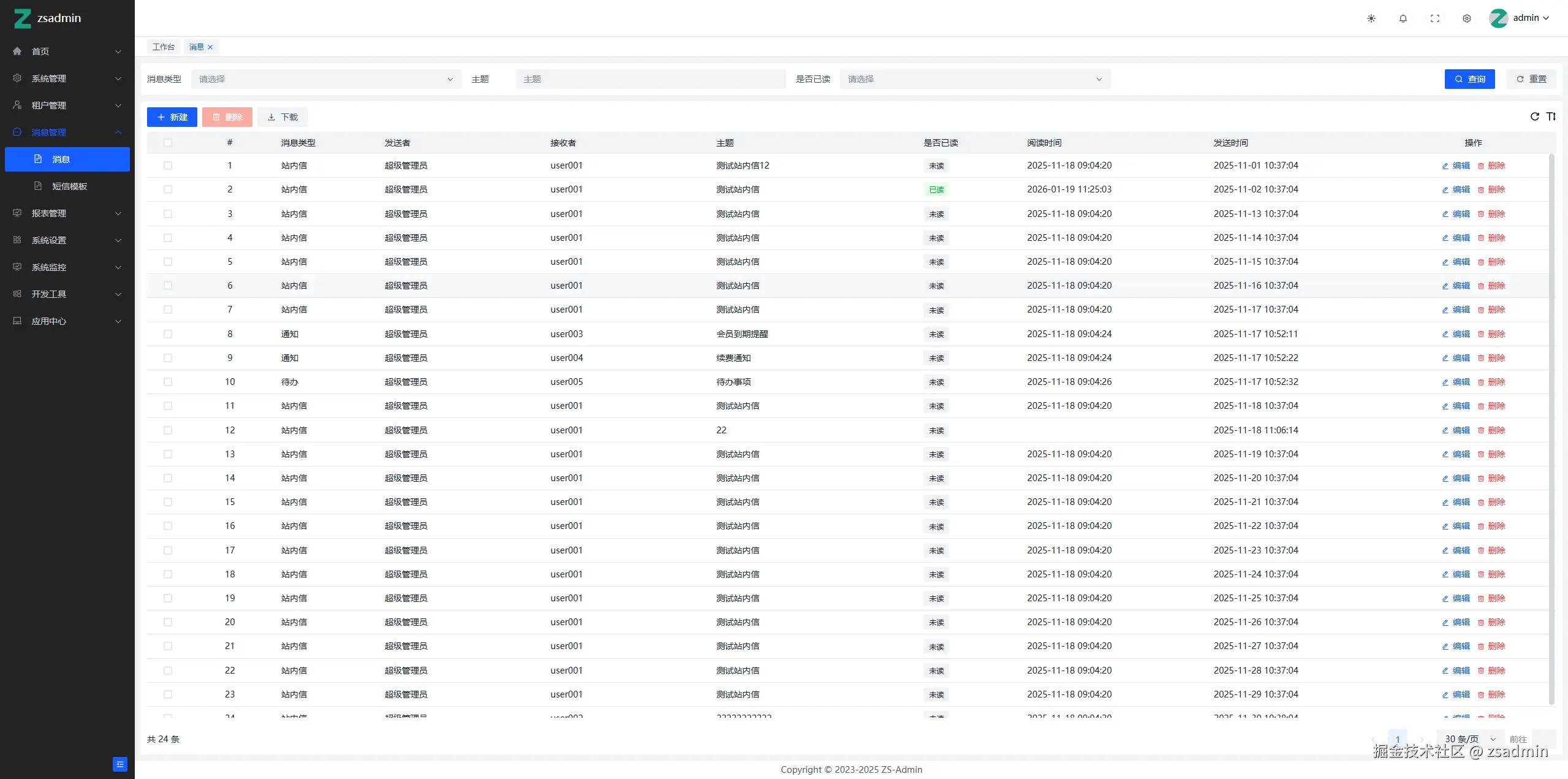Click the table refresh icon
Image resolution: width=1568 pixels, height=779 pixels.
[1535, 116]
